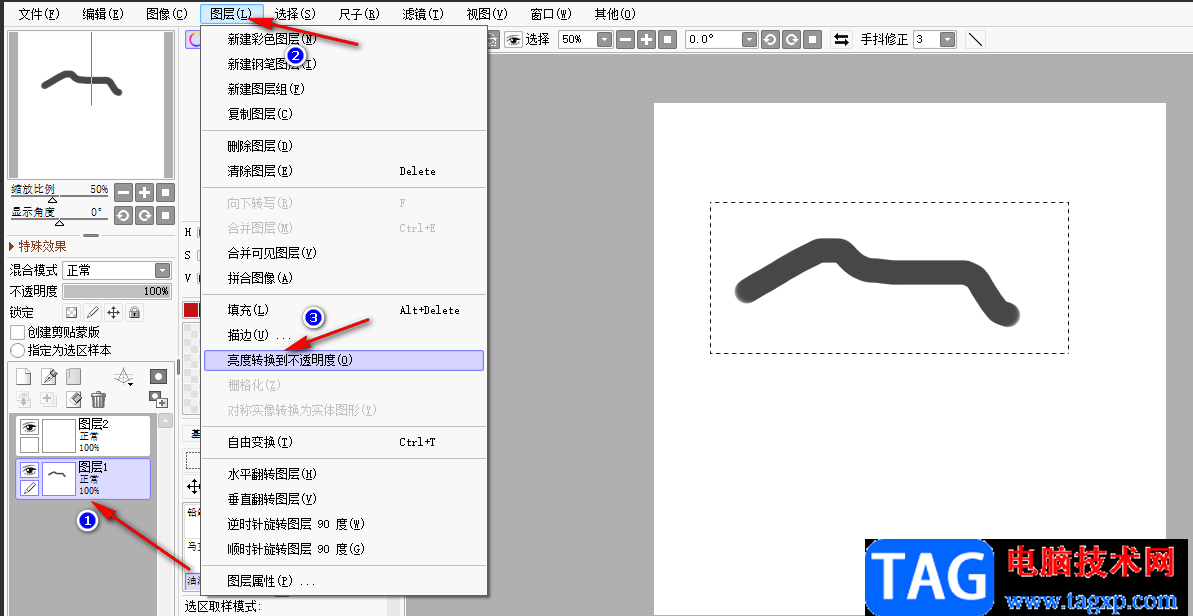Choose 自由变换 from layer menu

click(x=344, y=442)
